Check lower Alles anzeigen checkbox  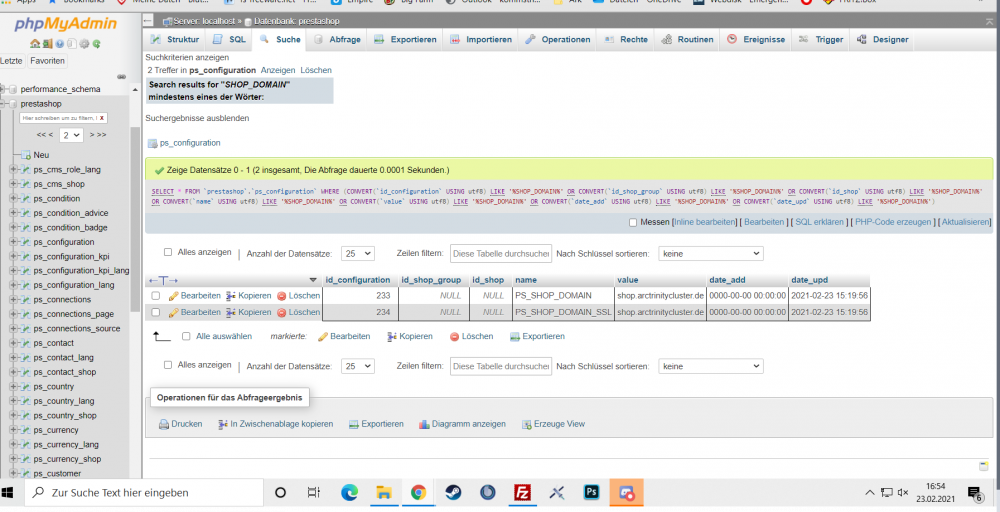[x=168, y=365]
